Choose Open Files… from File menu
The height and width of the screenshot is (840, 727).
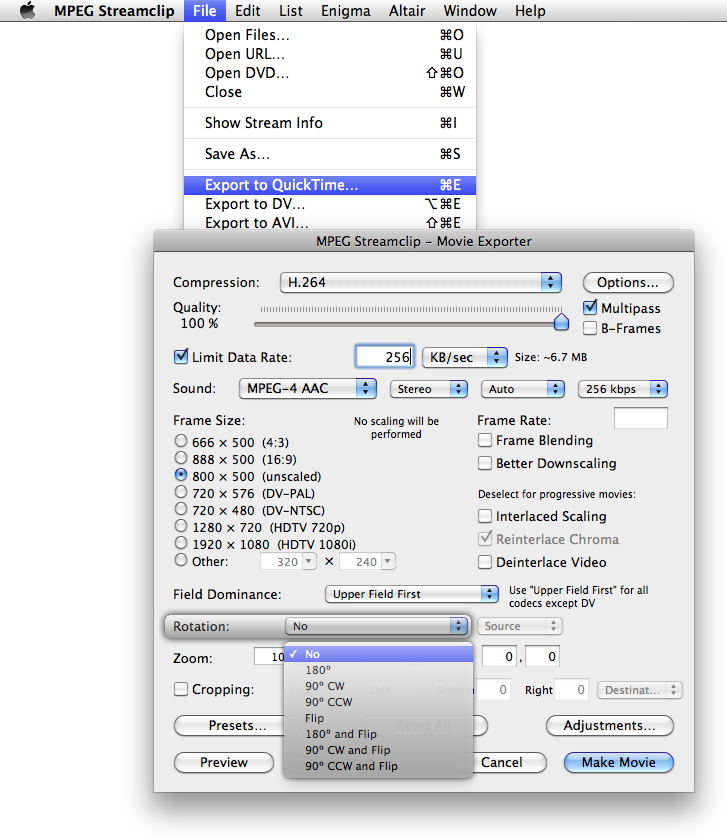coord(329,35)
